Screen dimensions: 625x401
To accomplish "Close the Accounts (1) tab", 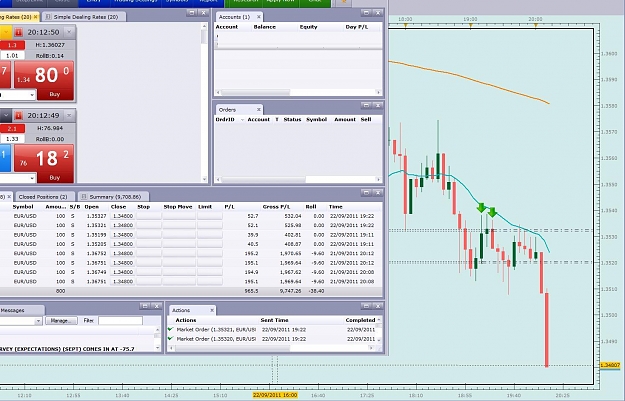I will point(259,17).
